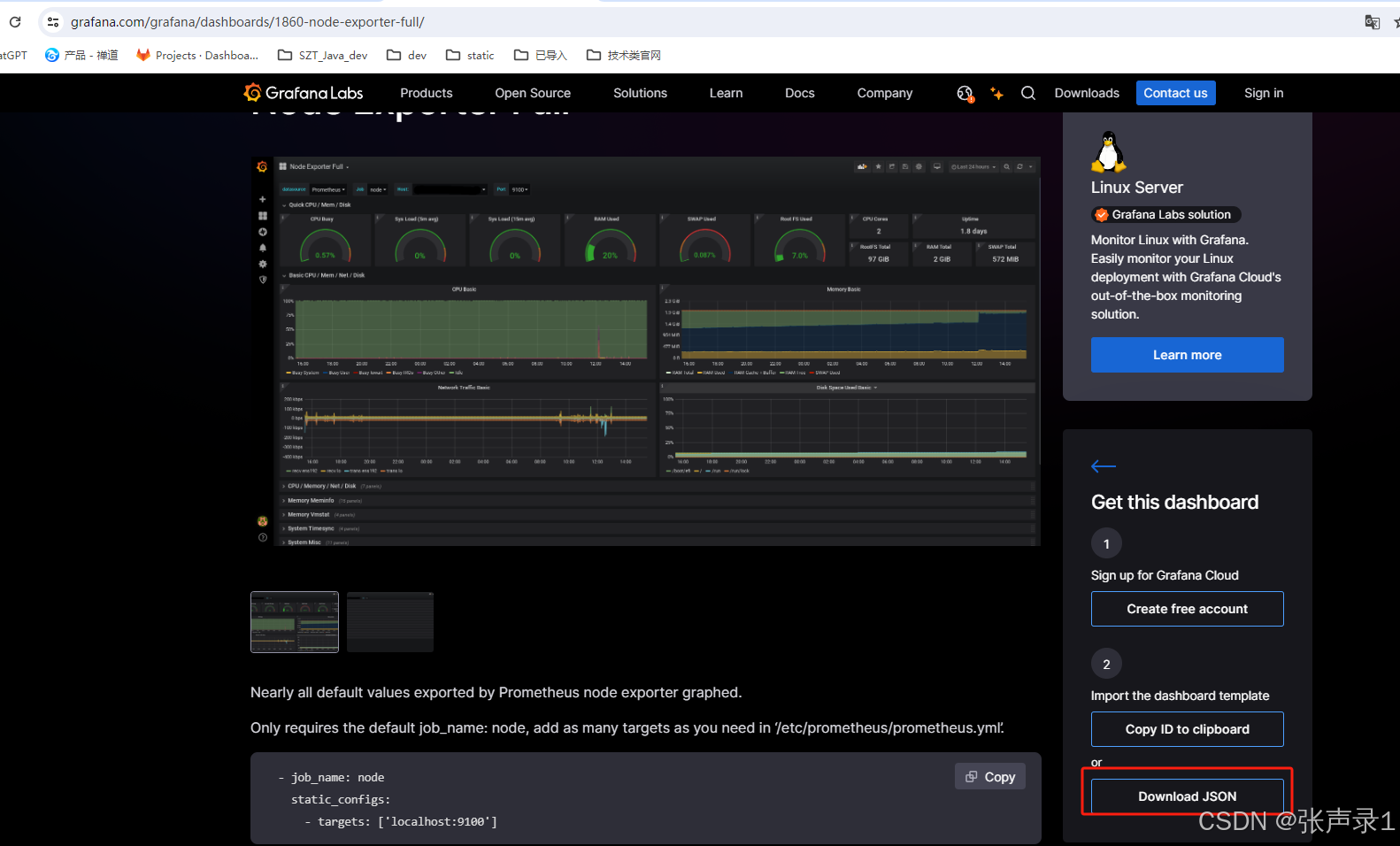1400x846 pixels.
Task: Open the Products menu
Action: pos(426,93)
